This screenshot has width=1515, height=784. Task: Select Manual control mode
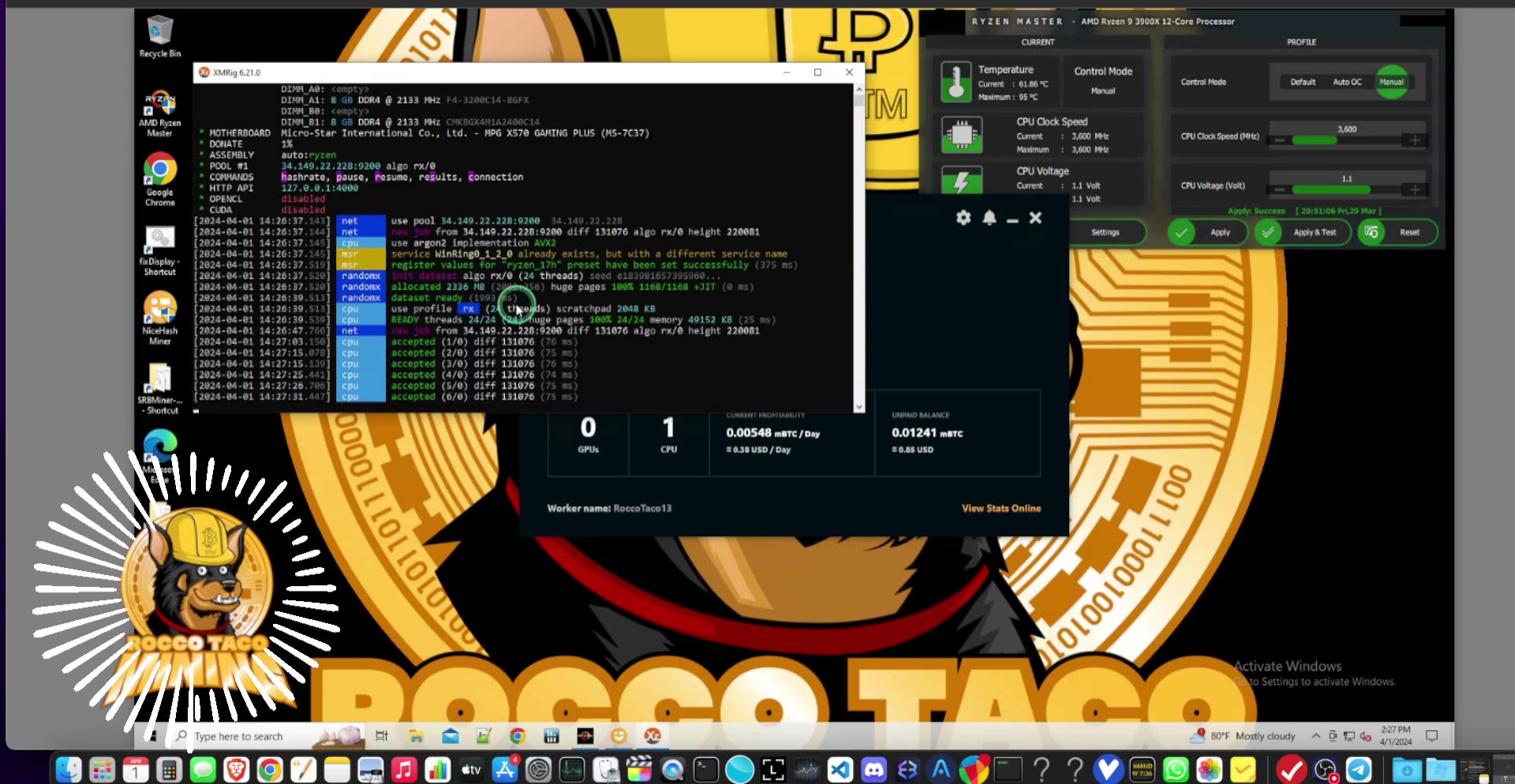pyautogui.click(x=1393, y=81)
